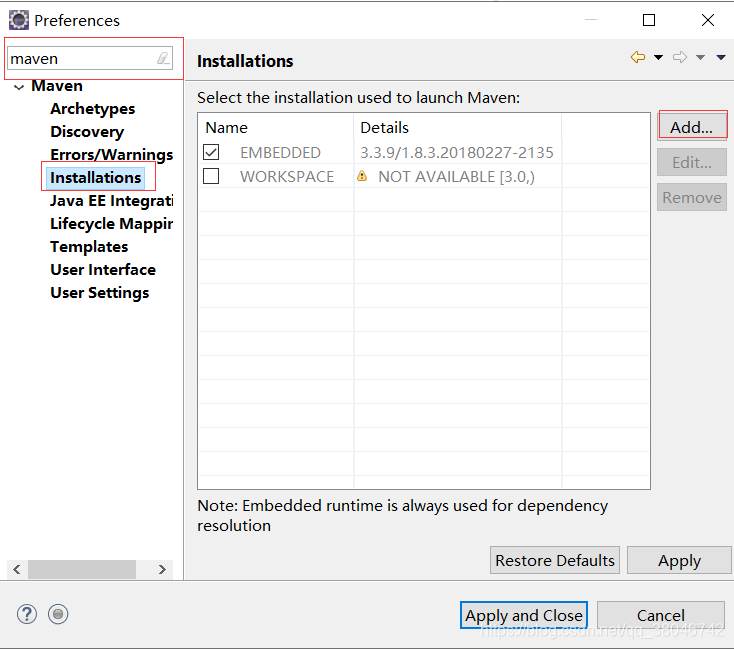
Task: Click the import/export preferences round icon
Action: (x=58, y=614)
